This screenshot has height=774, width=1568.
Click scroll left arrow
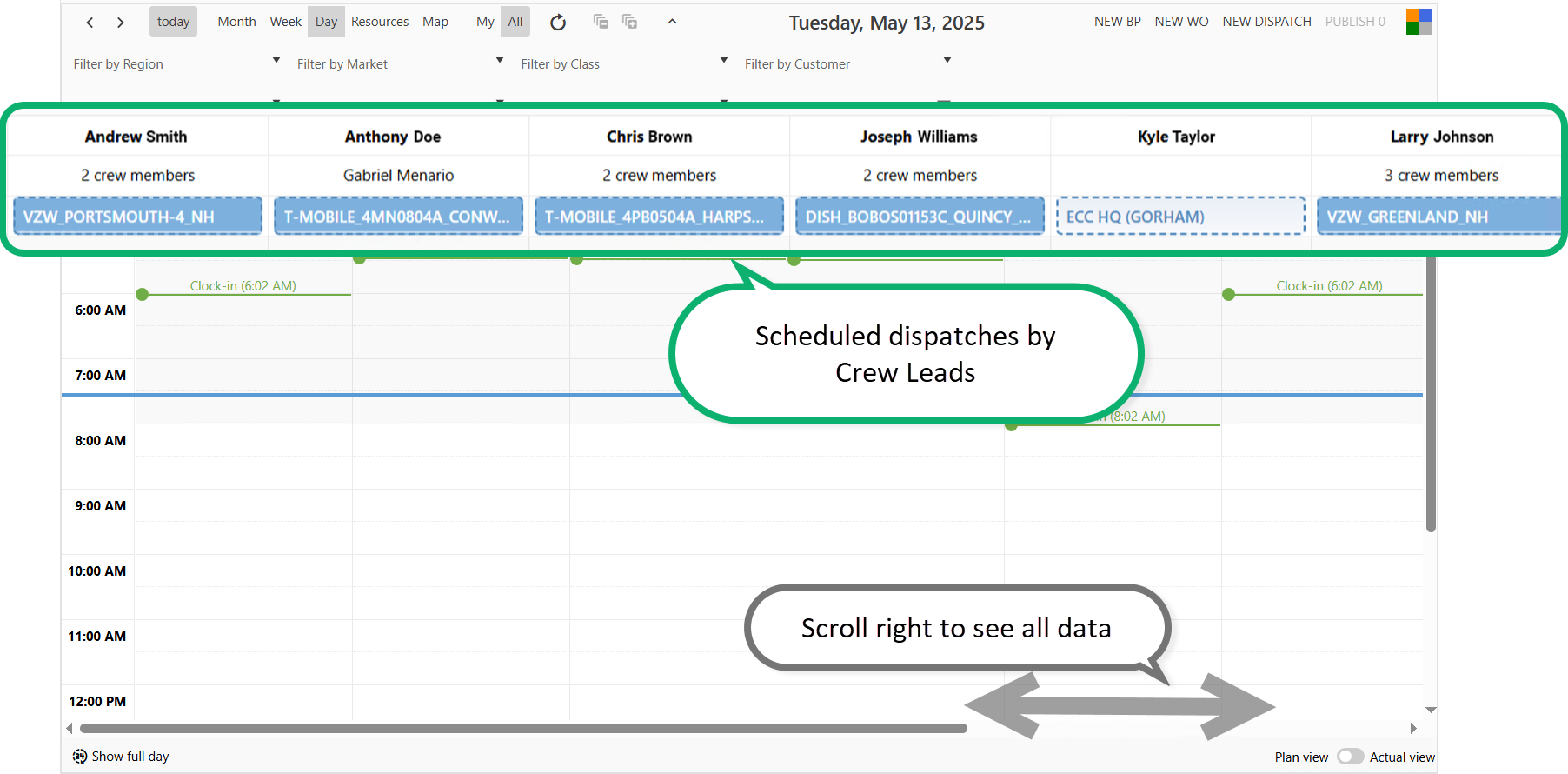(x=69, y=728)
